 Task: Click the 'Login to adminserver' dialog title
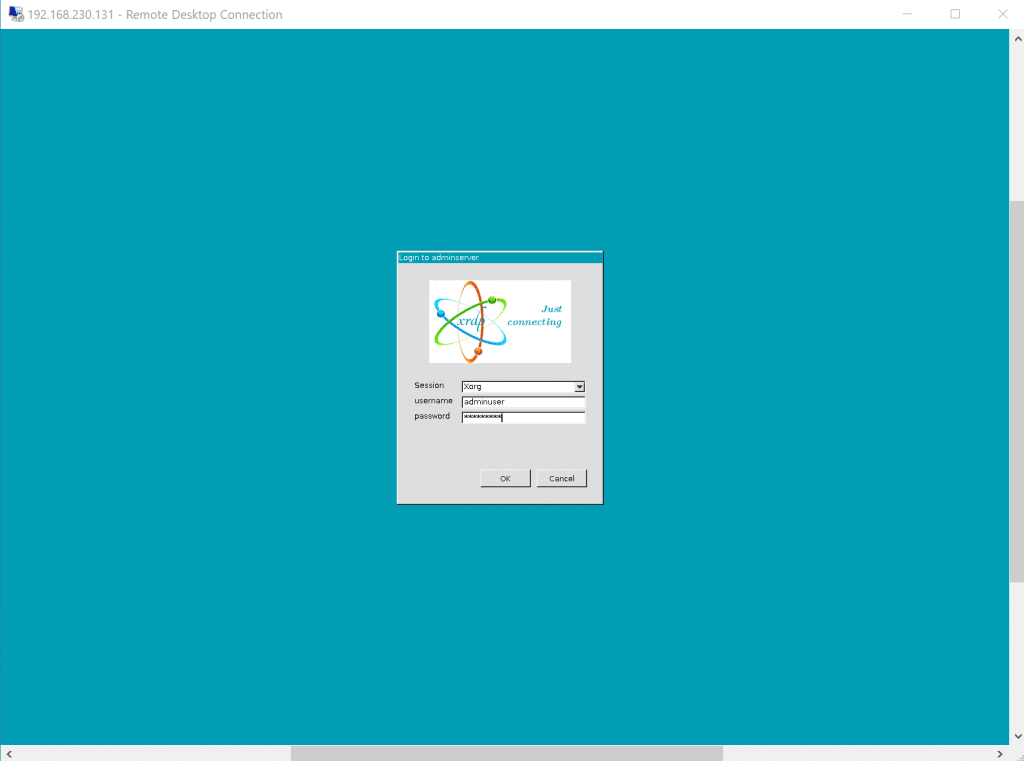coord(439,257)
